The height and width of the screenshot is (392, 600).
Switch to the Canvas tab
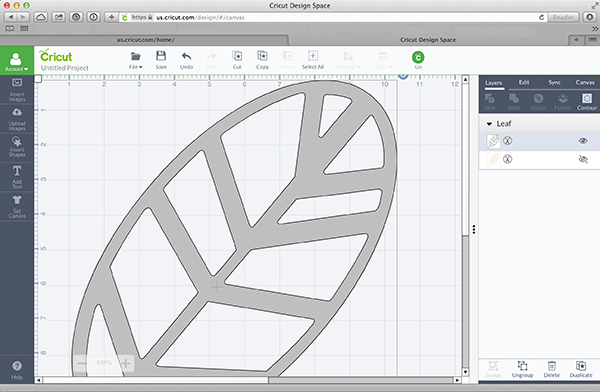(585, 82)
